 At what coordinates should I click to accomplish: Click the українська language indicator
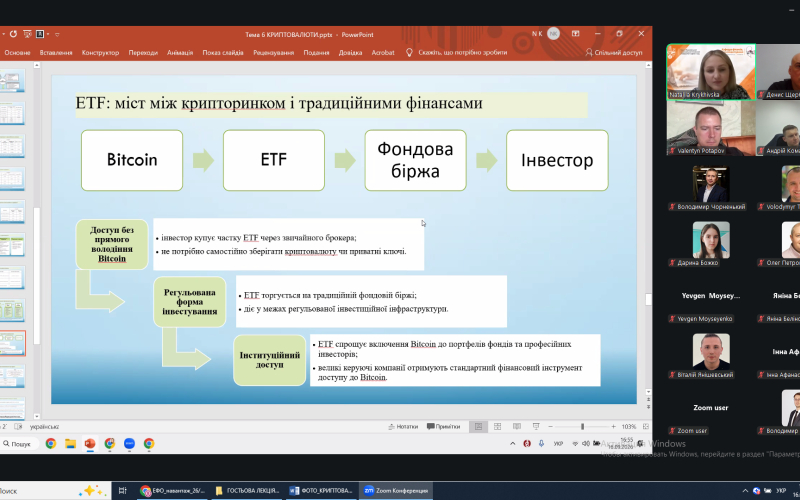pyautogui.click(x=44, y=427)
